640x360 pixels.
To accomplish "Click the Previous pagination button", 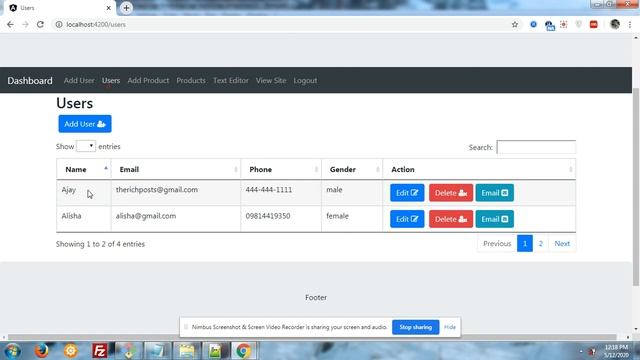I will click(x=497, y=243).
